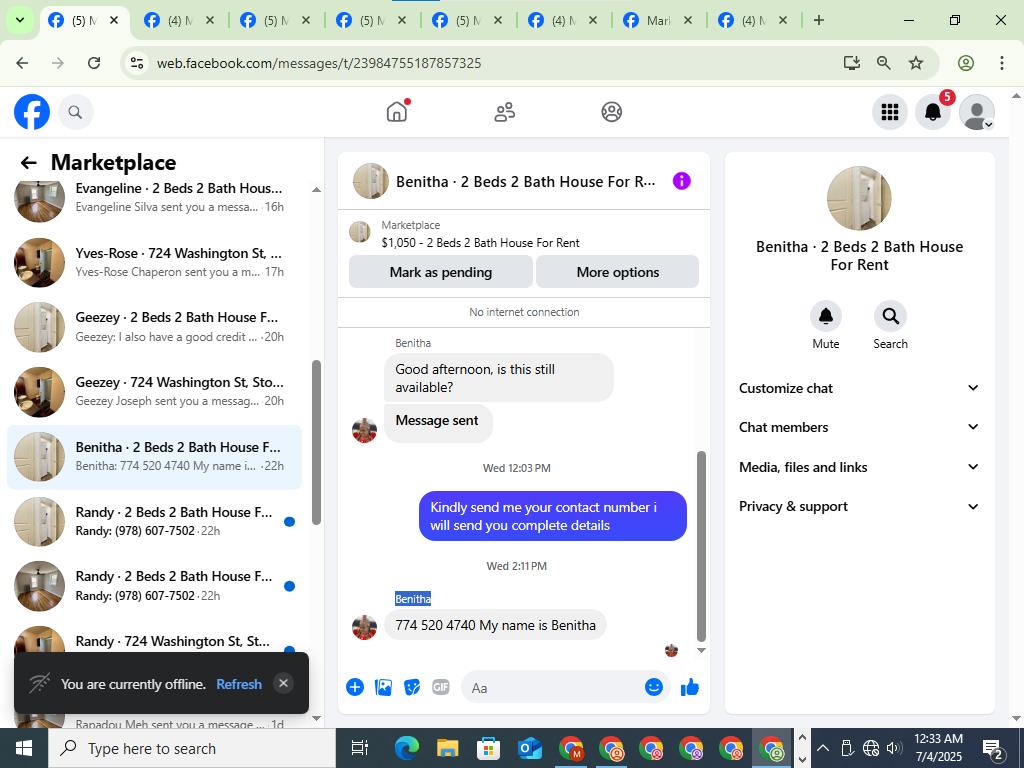Send a thumbs-up like
The height and width of the screenshot is (768, 1024).
pos(690,687)
